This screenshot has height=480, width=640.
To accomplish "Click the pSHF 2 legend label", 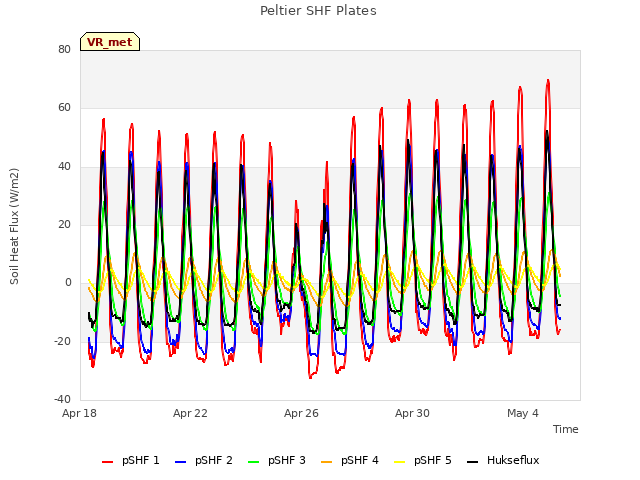I will coord(214,460).
